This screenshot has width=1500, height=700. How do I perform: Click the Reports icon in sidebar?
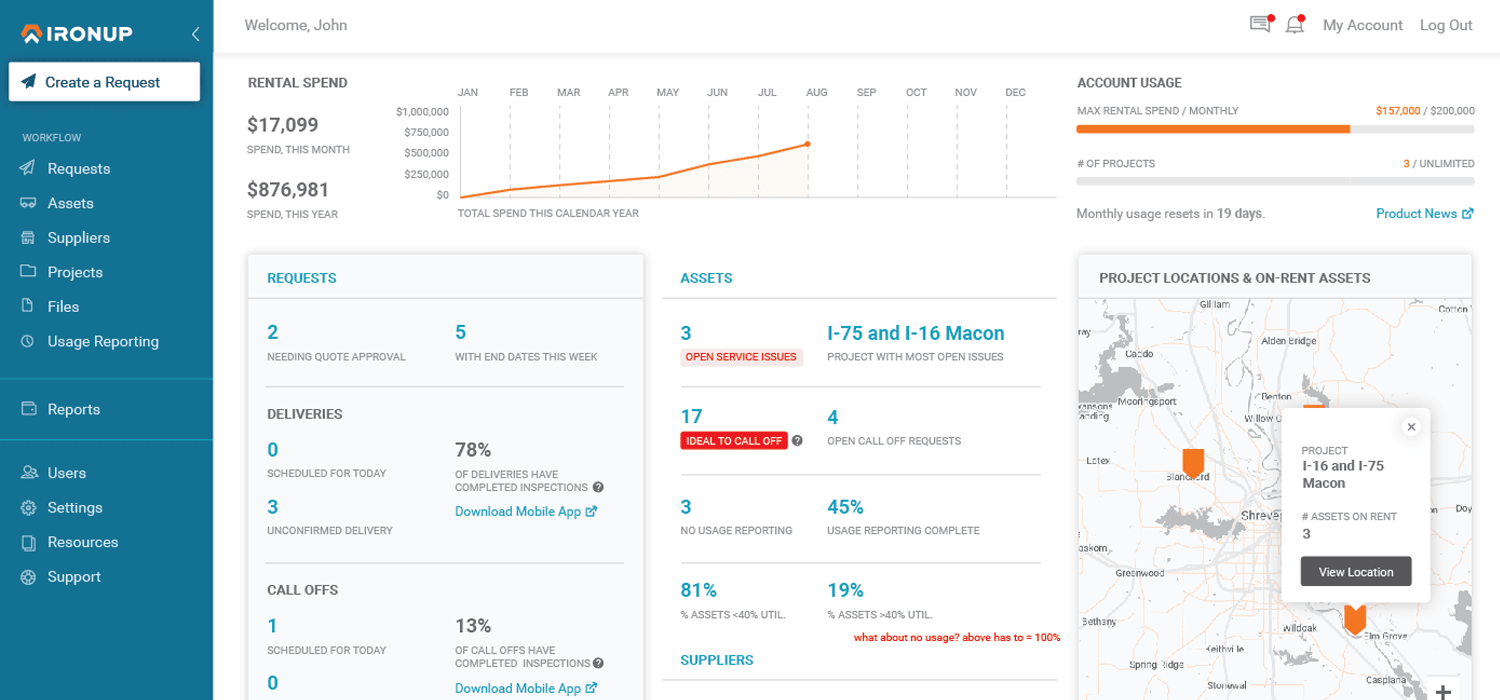28,409
